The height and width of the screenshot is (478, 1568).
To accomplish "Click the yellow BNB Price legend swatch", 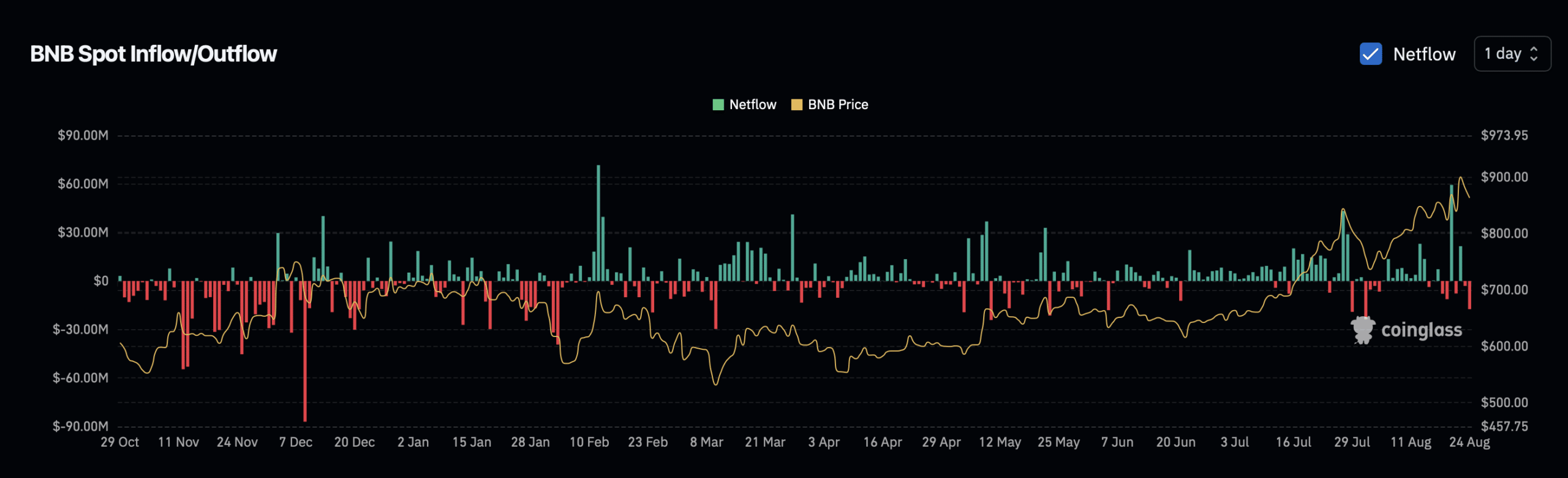I will pos(796,105).
